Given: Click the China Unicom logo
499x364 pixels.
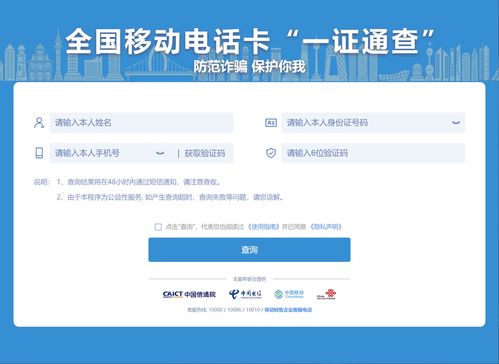Looking at the screenshot, I should pyautogui.click(x=326, y=294).
